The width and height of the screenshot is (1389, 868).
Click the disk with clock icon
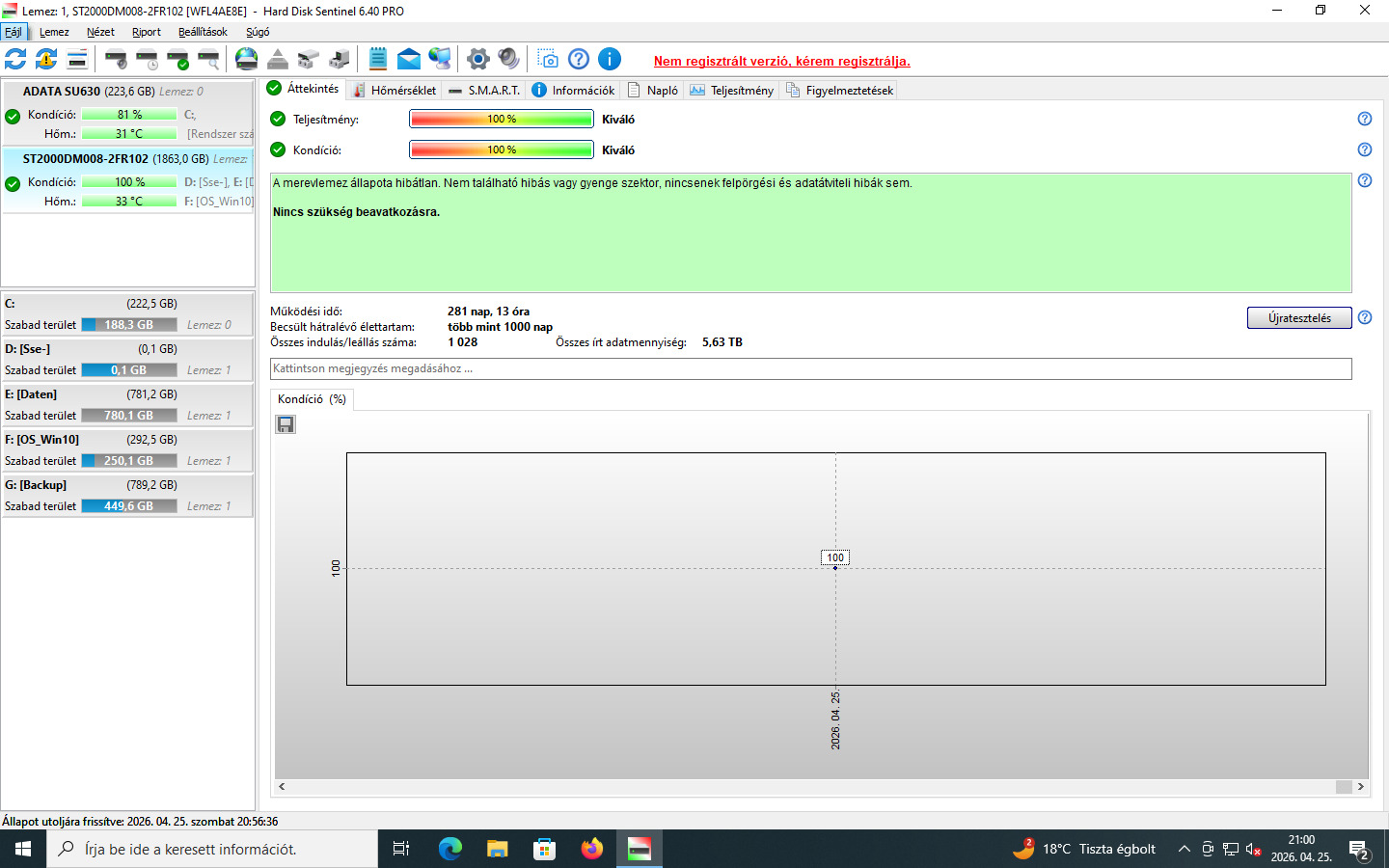tap(147, 59)
